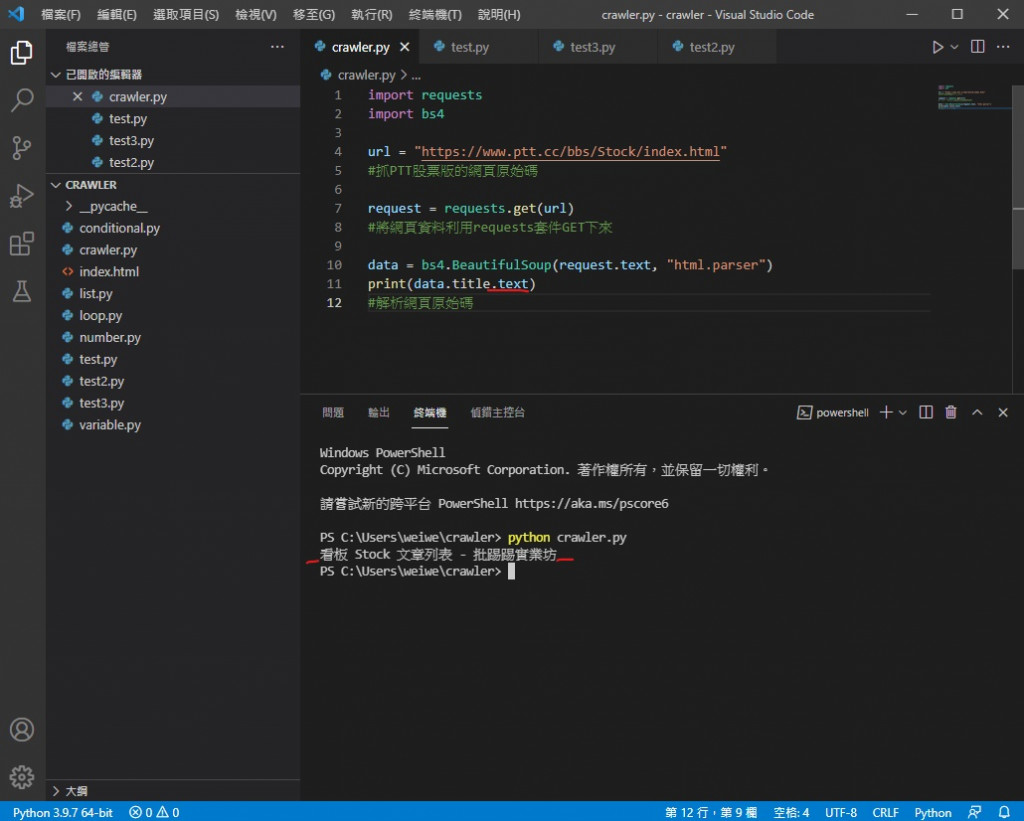Open notifications bell in status bar
This screenshot has height=821, width=1024.
tap(1004, 812)
